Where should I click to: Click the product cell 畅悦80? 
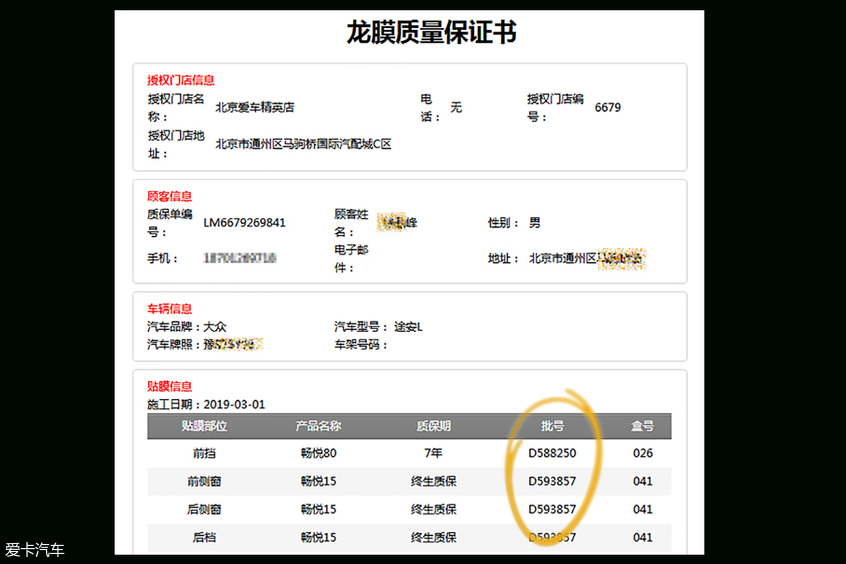318,453
